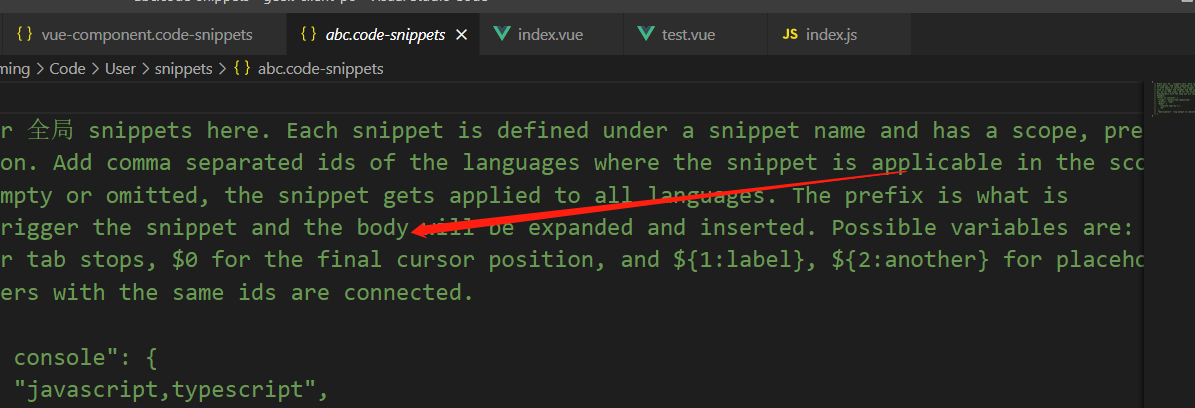Click the braces icon on vue-component.code-snippets tab
This screenshot has width=1195, height=408.
24,34
